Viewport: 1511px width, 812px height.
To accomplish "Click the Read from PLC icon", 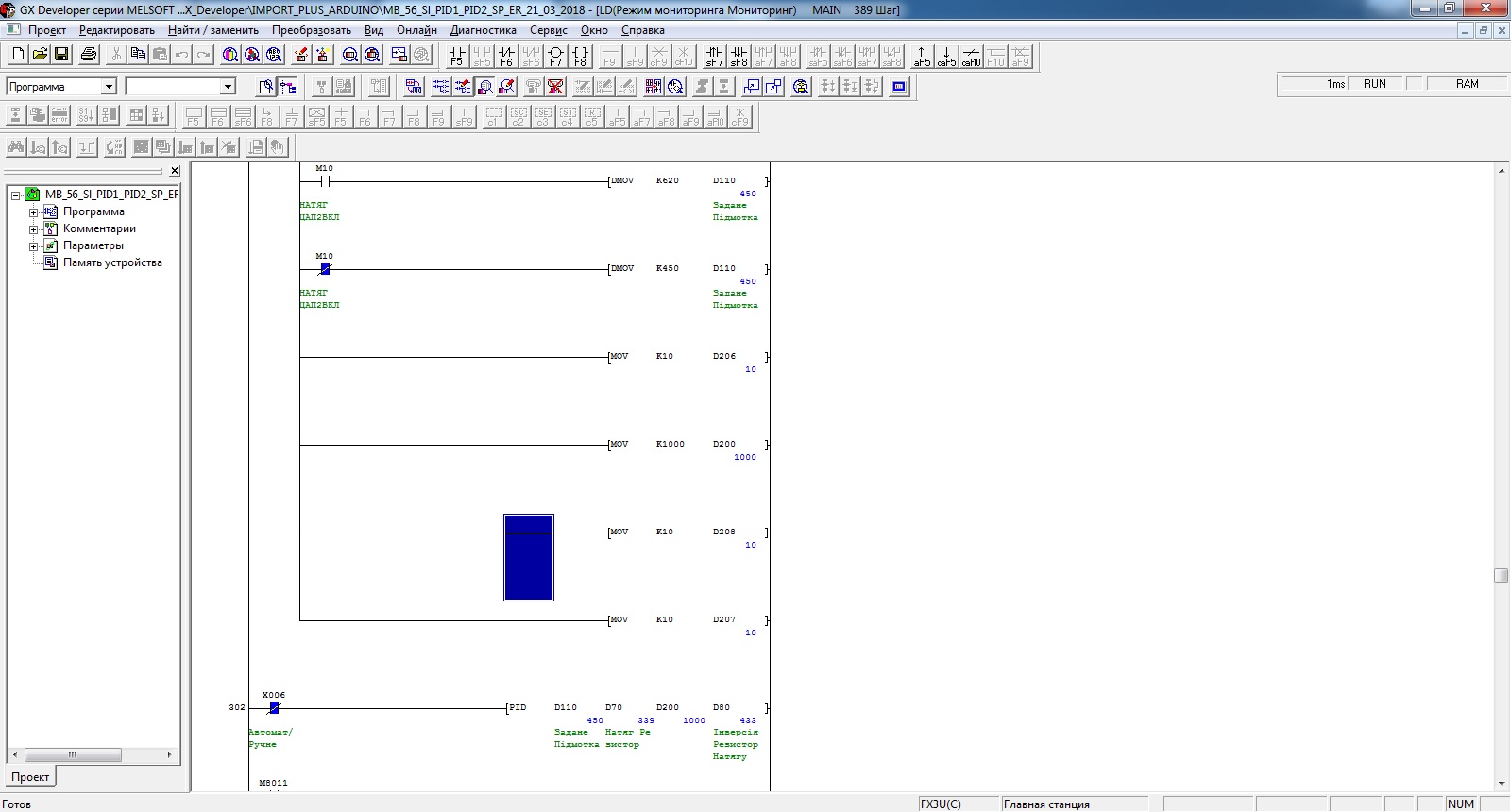I will click(x=322, y=55).
